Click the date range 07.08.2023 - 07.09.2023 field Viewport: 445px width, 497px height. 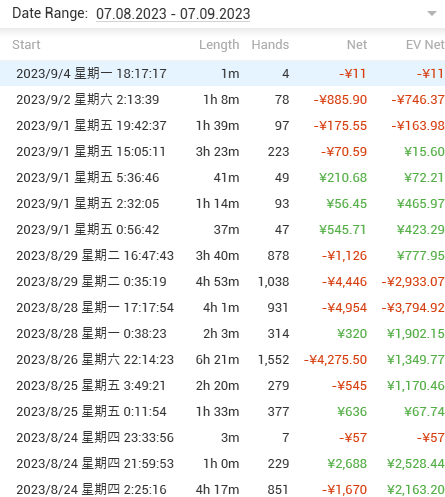(x=173, y=14)
